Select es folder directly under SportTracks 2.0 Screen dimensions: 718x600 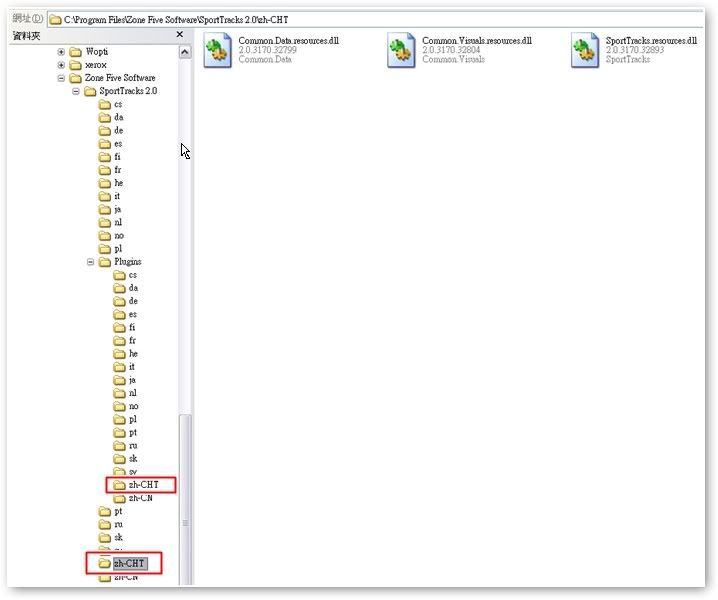click(x=110, y=144)
